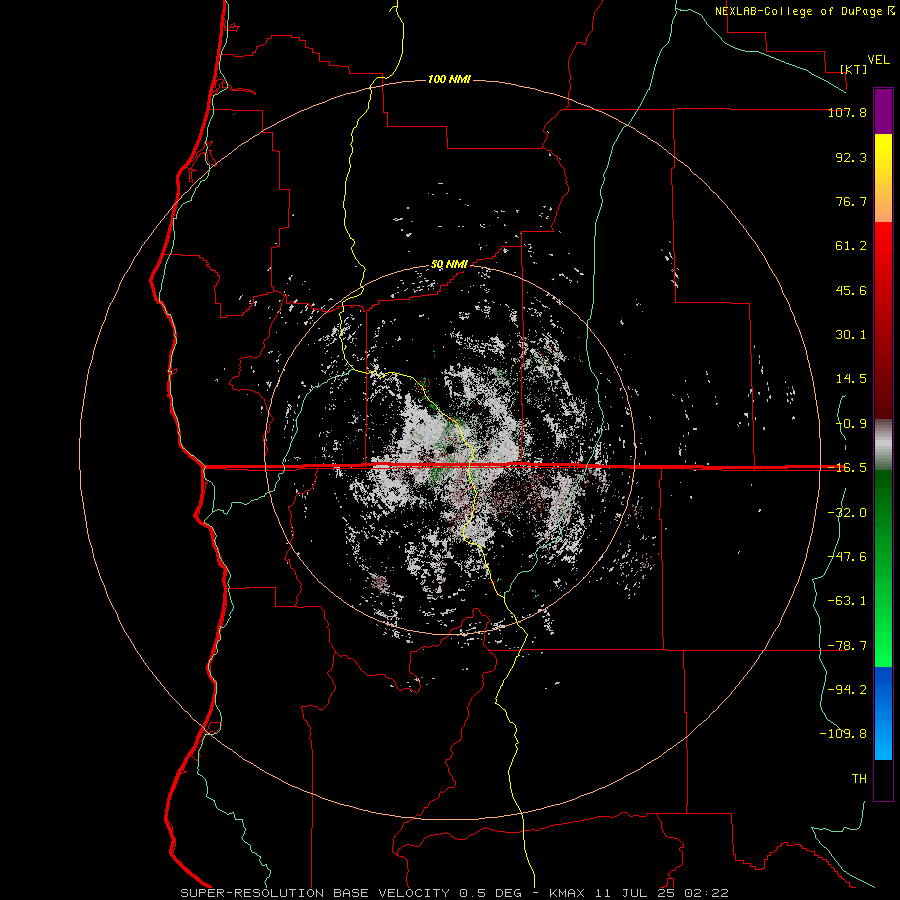Screen dimensions: 900x900
Task: Click the 107.8 velocity scale value
Action: [x=847, y=112]
